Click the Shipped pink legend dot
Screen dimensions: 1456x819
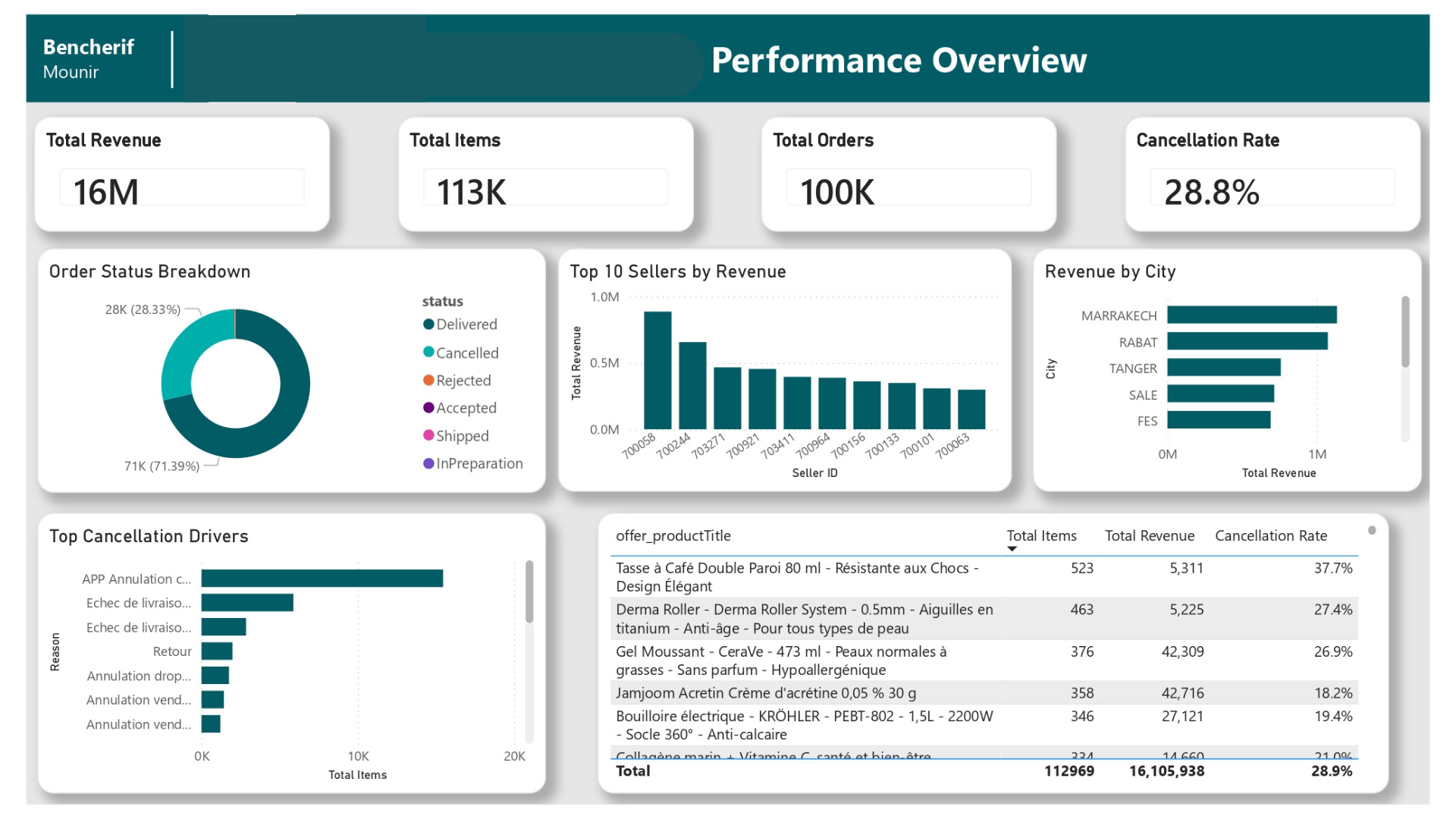coord(428,435)
